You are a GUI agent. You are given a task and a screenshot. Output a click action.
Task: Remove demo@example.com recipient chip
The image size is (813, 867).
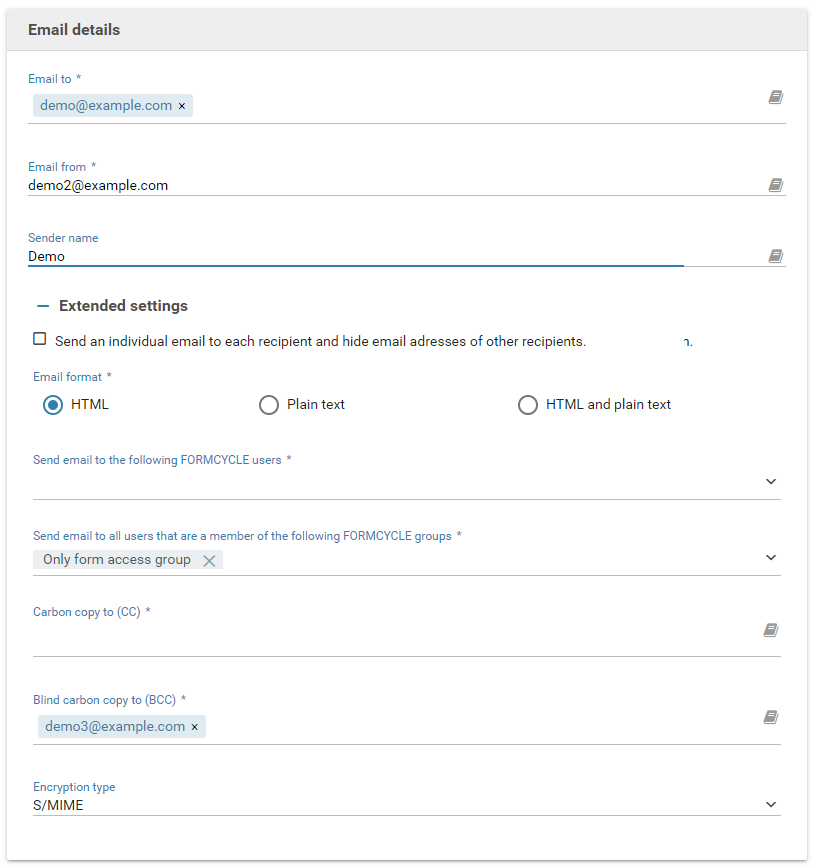(182, 106)
